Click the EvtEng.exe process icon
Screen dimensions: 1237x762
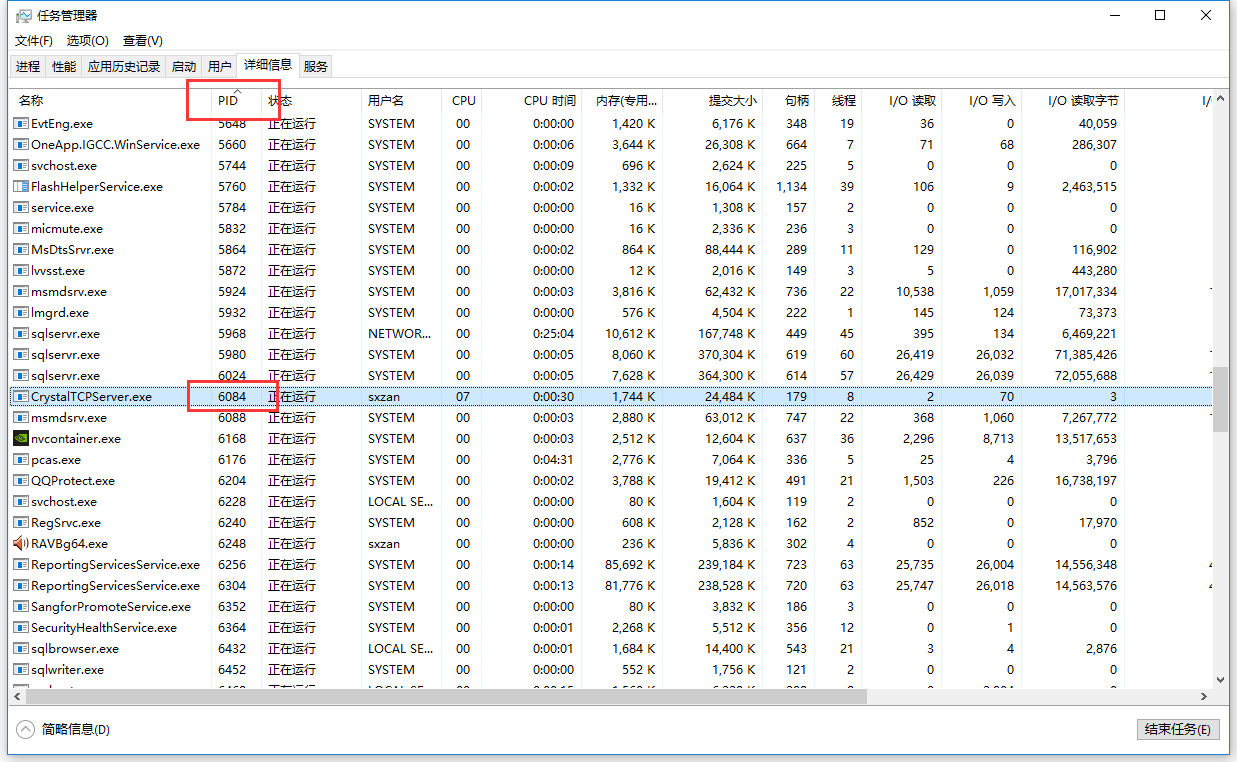(21, 124)
